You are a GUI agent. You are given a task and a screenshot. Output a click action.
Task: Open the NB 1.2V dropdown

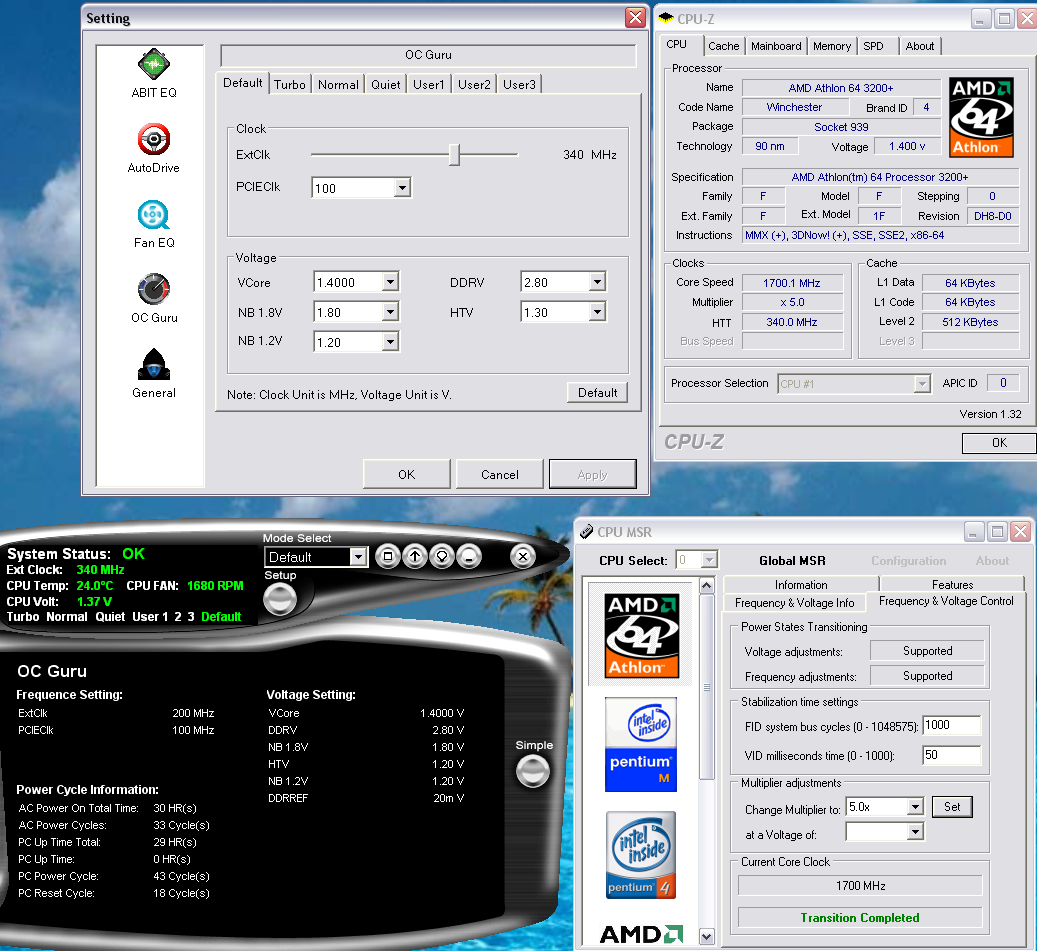(390, 342)
